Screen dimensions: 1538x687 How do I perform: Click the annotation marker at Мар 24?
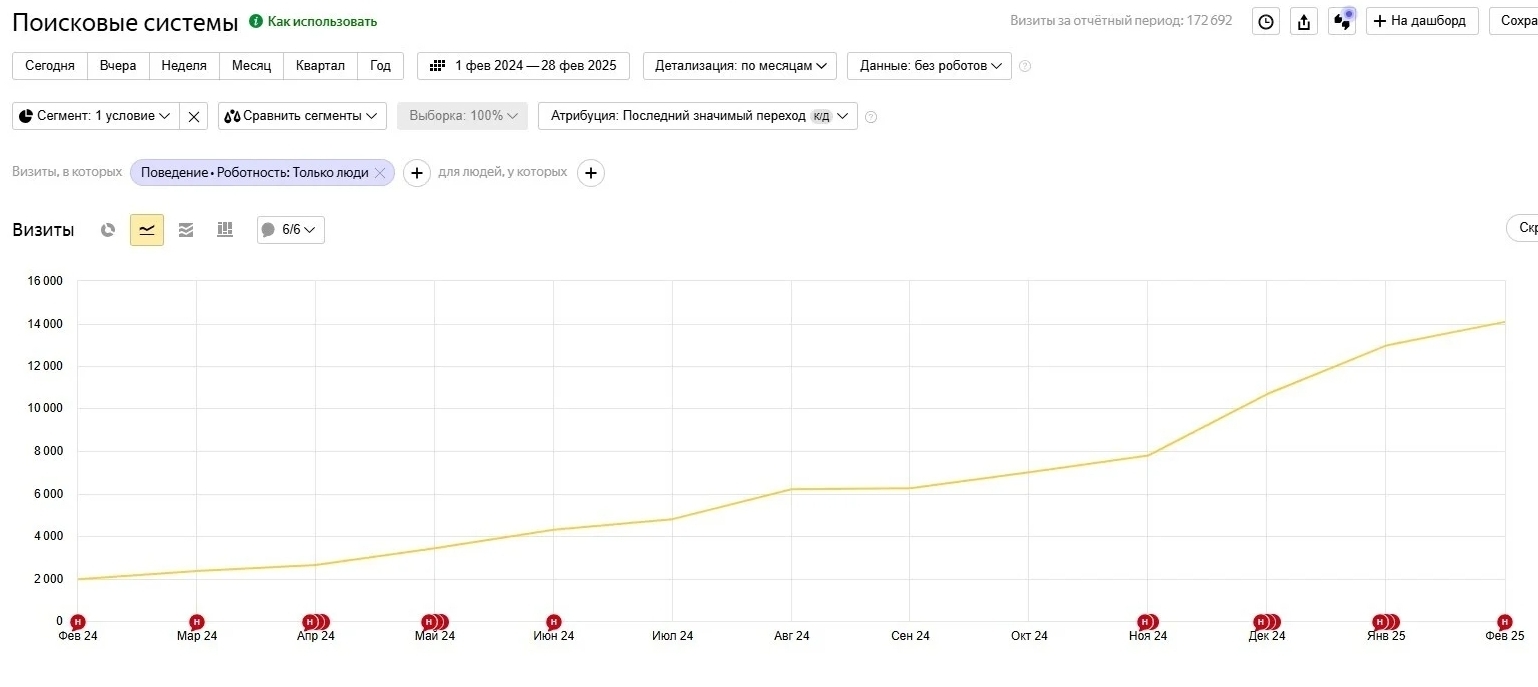pos(196,622)
